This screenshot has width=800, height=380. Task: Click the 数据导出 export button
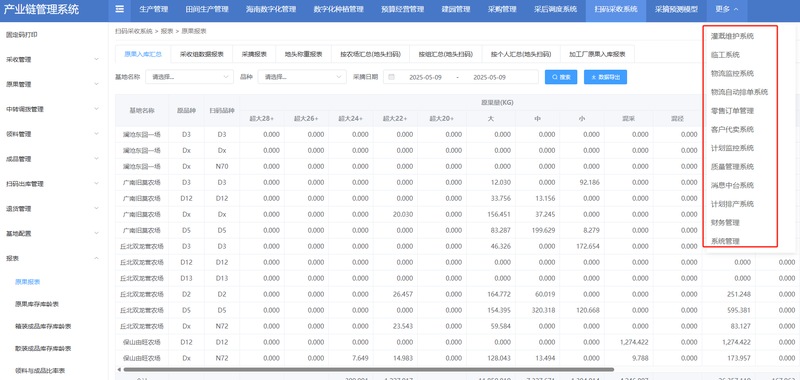(x=605, y=77)
